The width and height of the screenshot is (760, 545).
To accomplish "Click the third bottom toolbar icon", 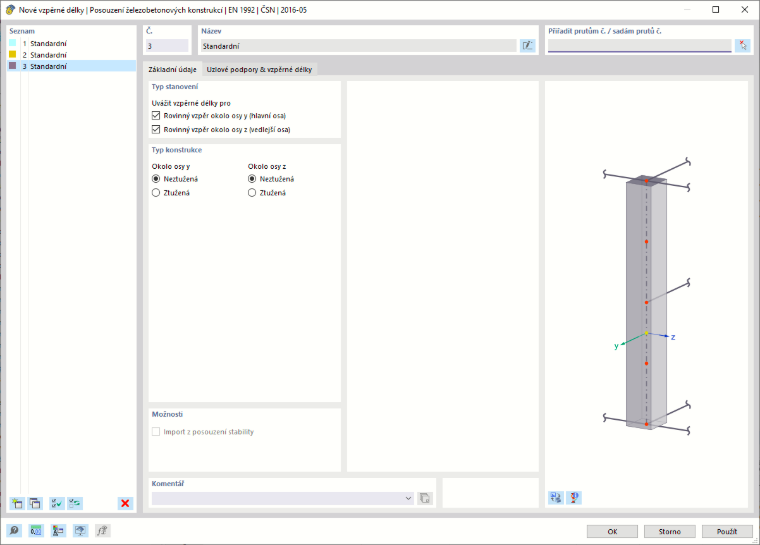I will [58, 531].
